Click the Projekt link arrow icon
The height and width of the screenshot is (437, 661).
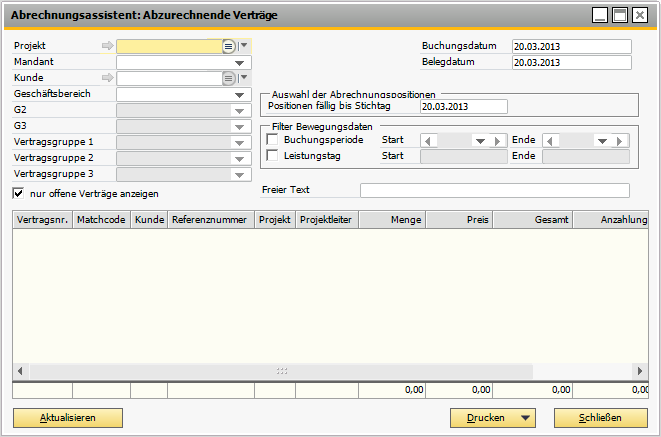point(107,46)
